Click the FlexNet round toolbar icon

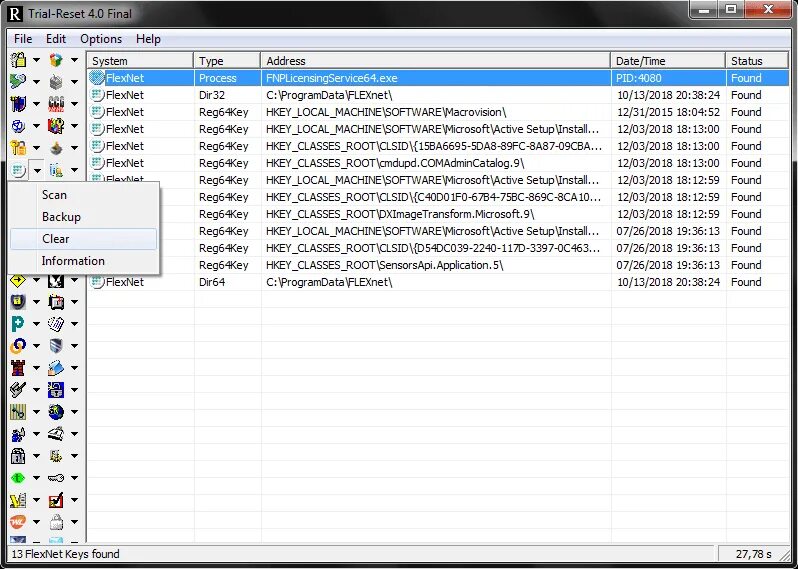18,169
